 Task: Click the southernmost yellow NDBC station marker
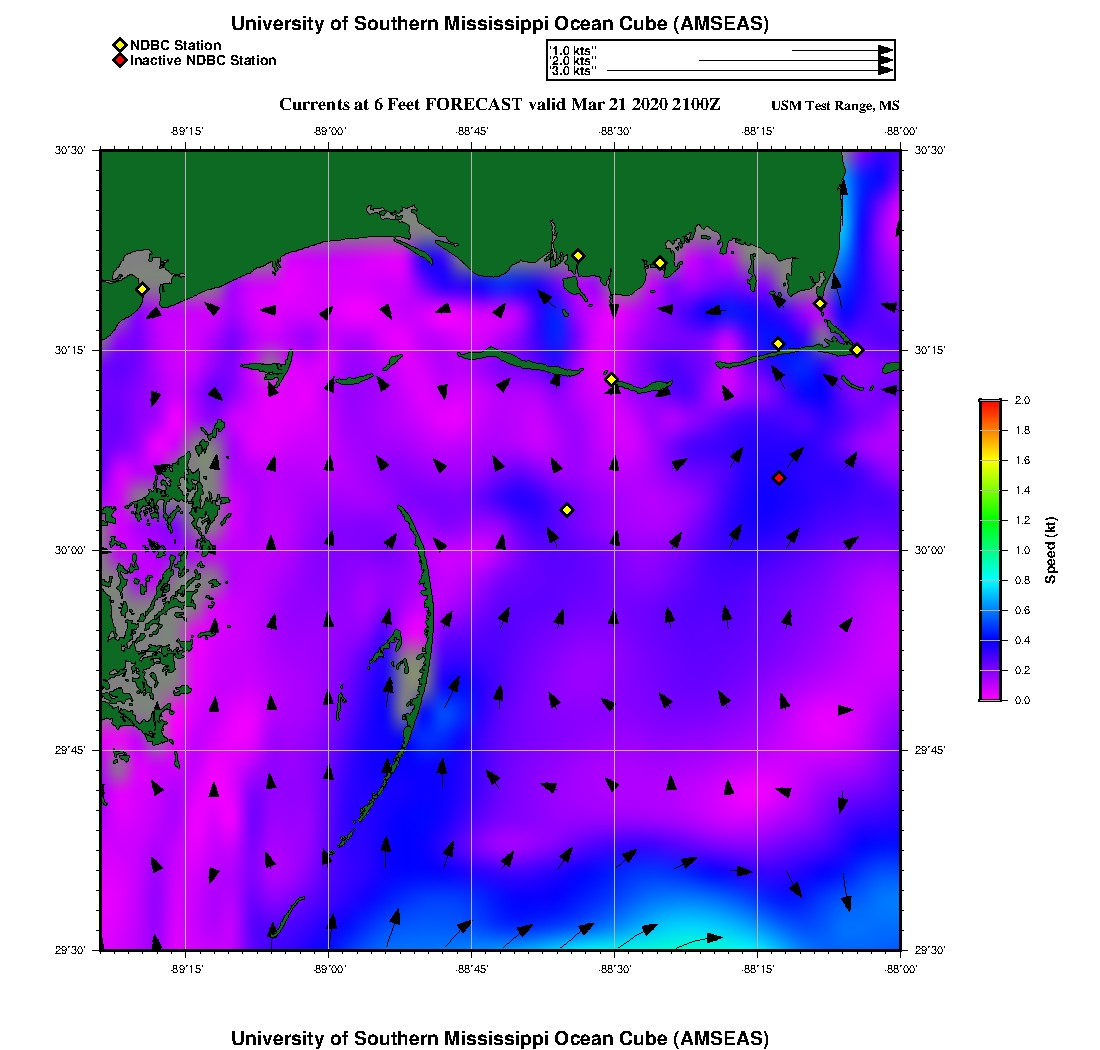click(x=567, y=510)
